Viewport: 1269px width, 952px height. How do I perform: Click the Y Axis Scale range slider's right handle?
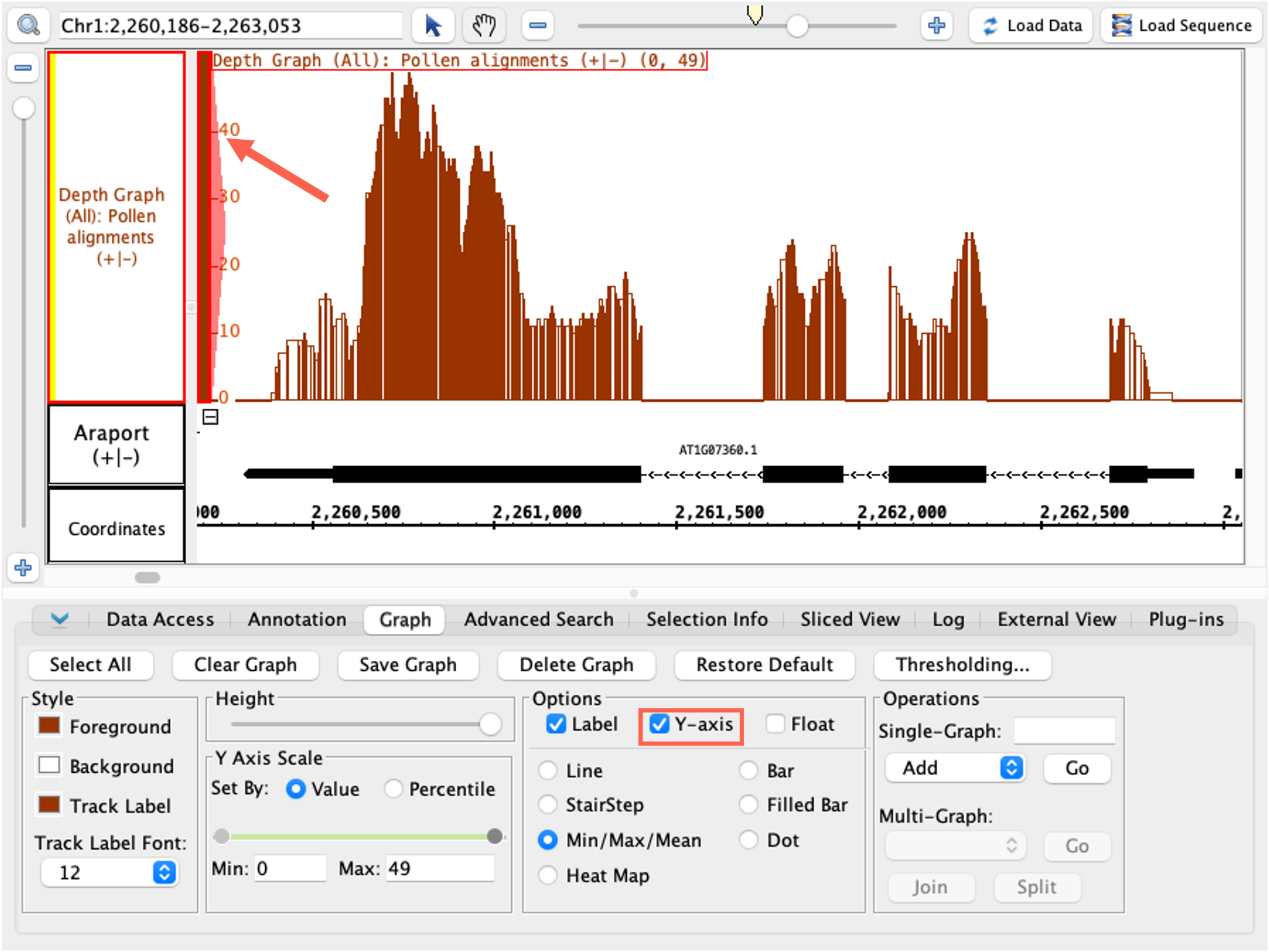(x=494, y=836)
